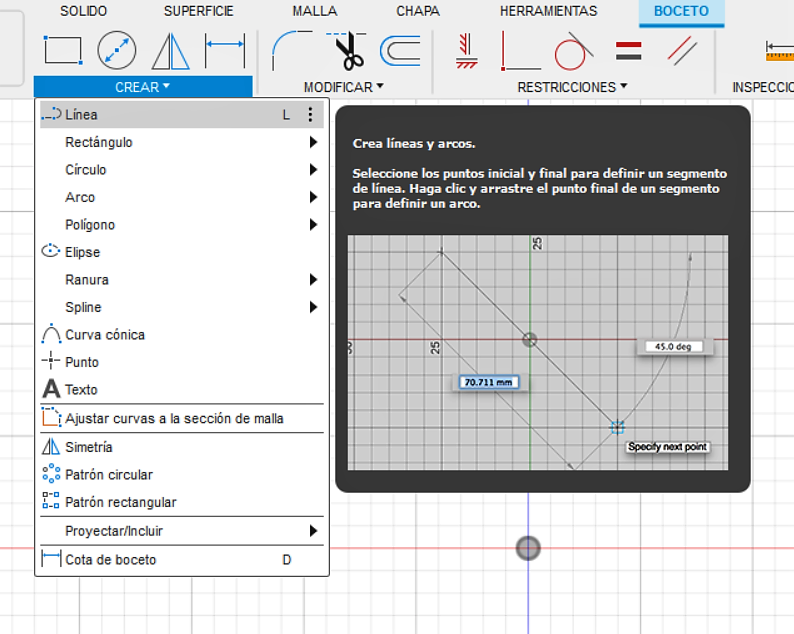Choose Rectángulo menu entry
Screen dimensions: 794x634
(x=182, y=142)
